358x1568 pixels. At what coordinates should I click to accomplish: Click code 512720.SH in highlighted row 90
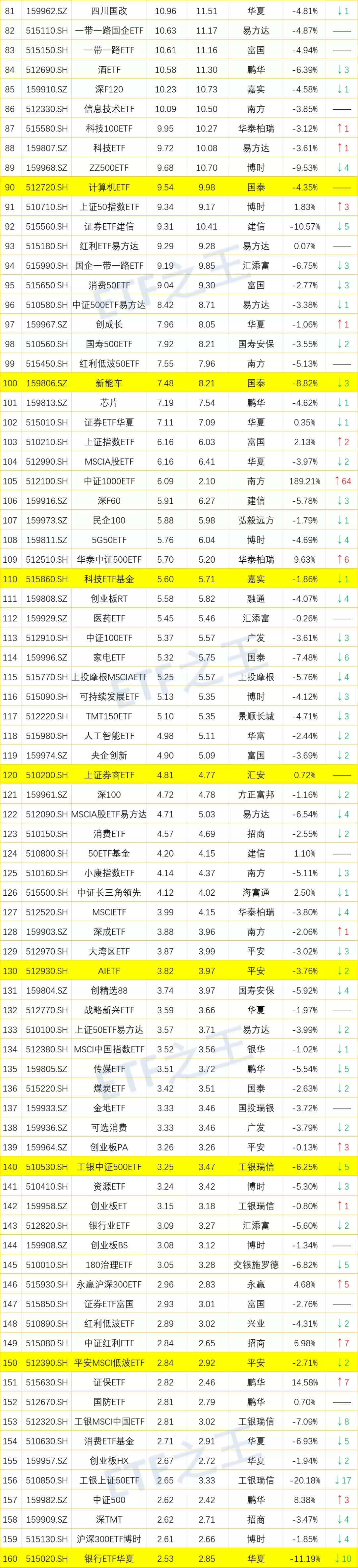[47, 188]
